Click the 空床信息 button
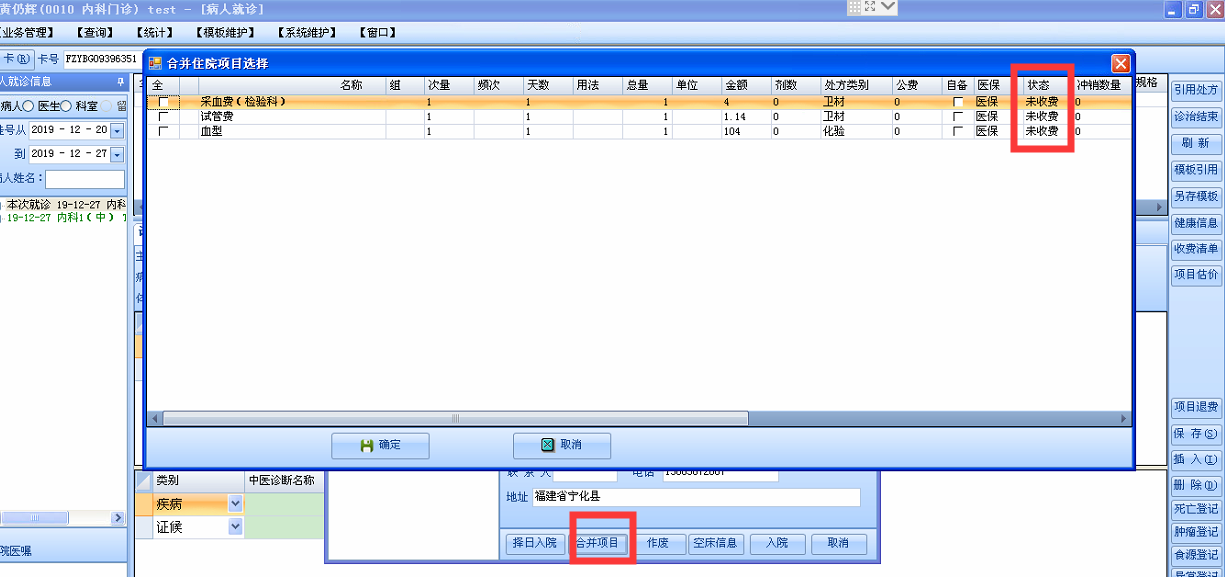Viewport: 1225px width, 577px height. tap(716, 543)
